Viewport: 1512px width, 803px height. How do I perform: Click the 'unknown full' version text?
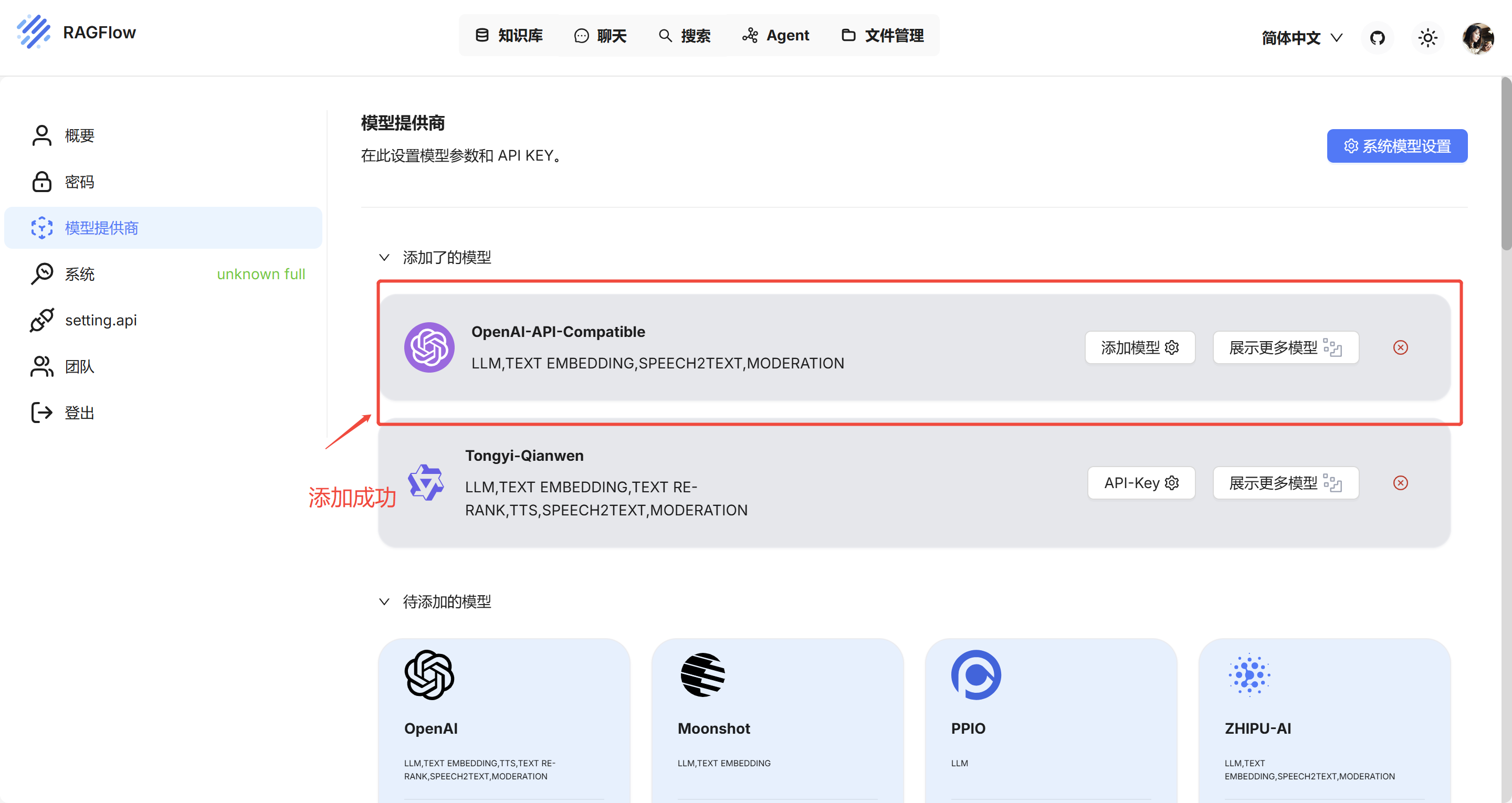[261, 274]
